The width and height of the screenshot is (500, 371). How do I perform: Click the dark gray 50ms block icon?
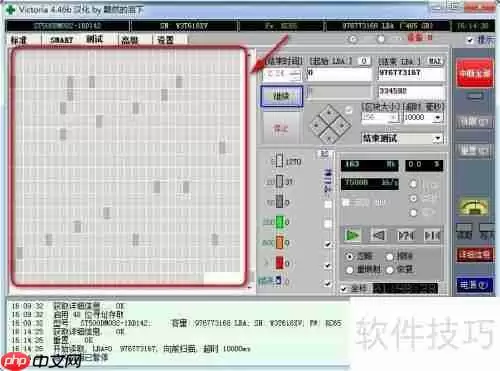(x=280, y=202)
